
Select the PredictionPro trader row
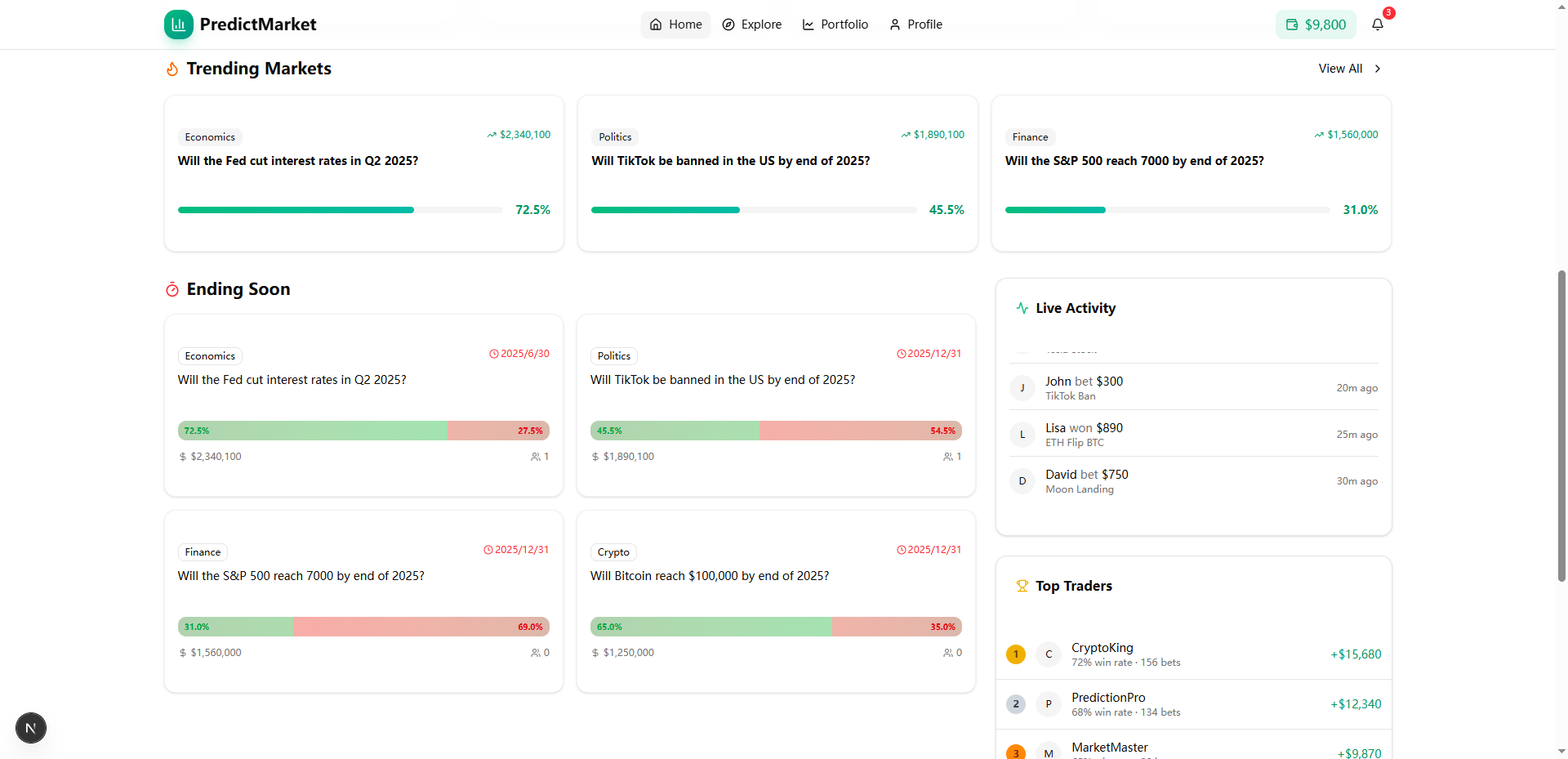[1193, 704]
